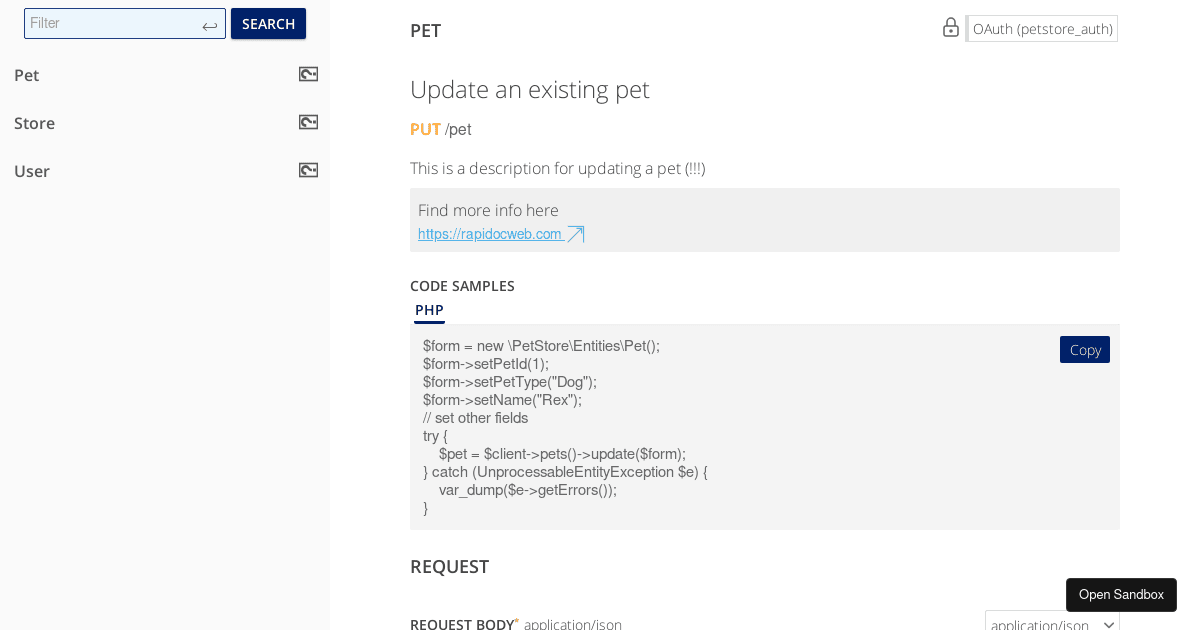Expand the request body content-type selector
The height and width of the screenshot is (630, 1200).
pos(1051,622)
